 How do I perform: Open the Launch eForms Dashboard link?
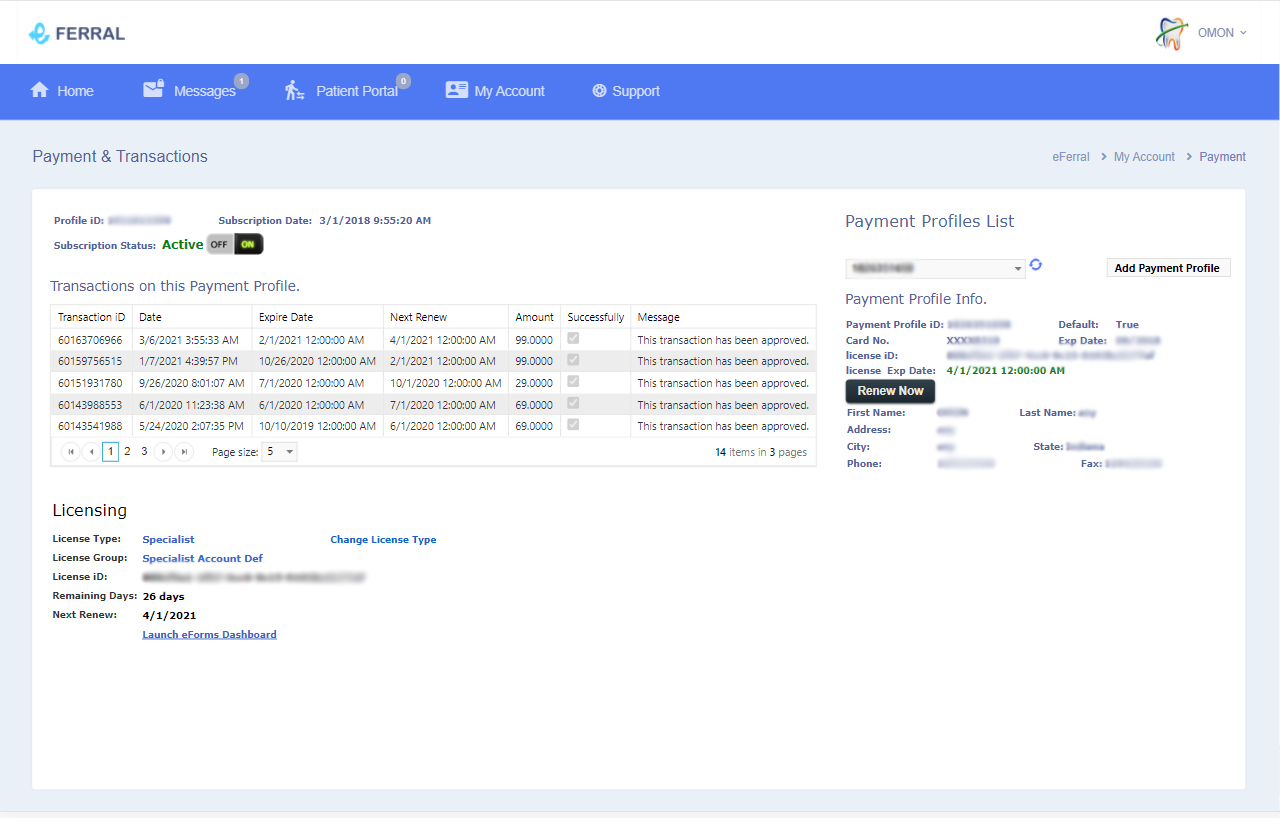tap(209, 635)
